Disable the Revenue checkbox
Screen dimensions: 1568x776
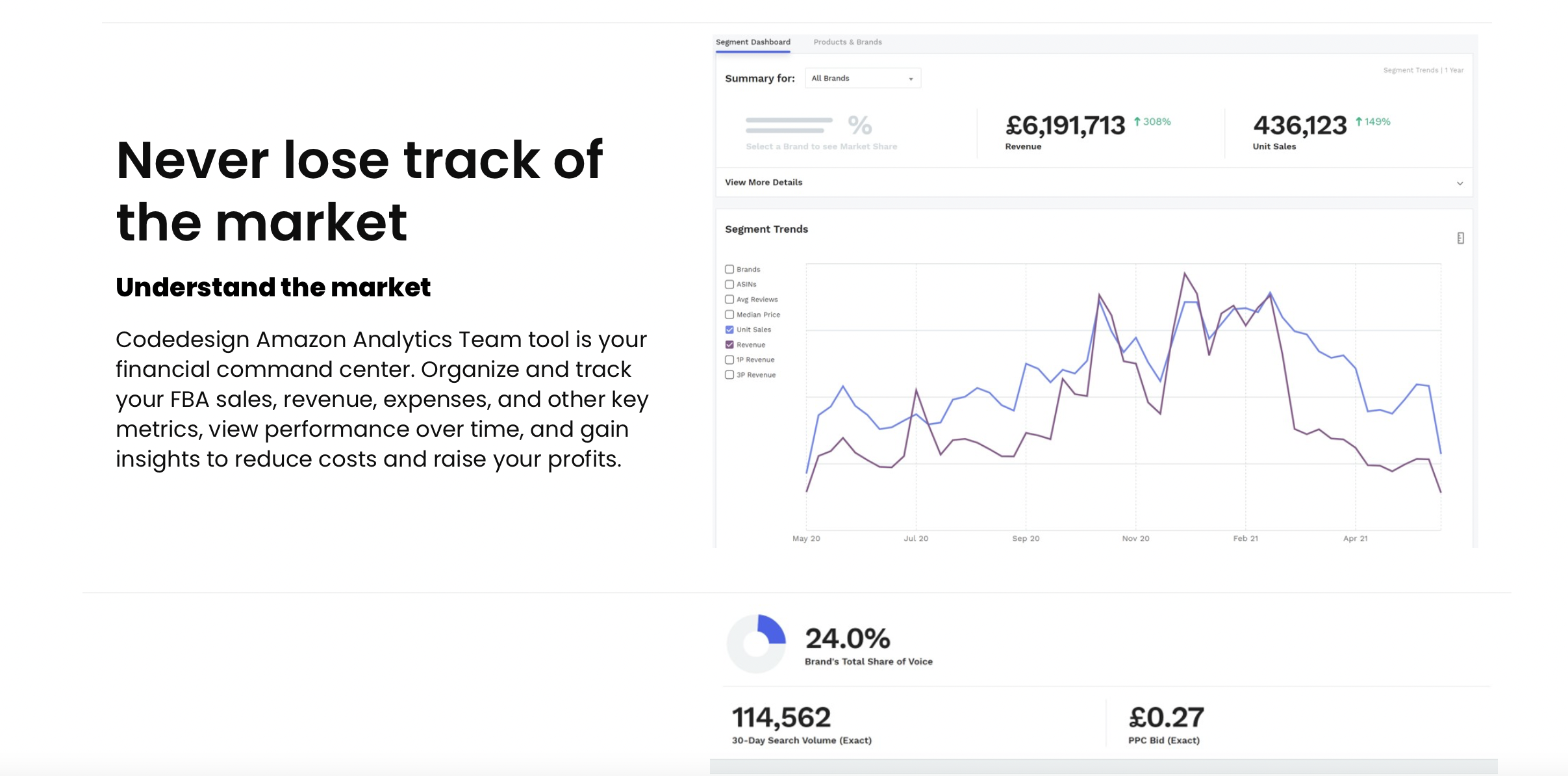click(729, 344)
